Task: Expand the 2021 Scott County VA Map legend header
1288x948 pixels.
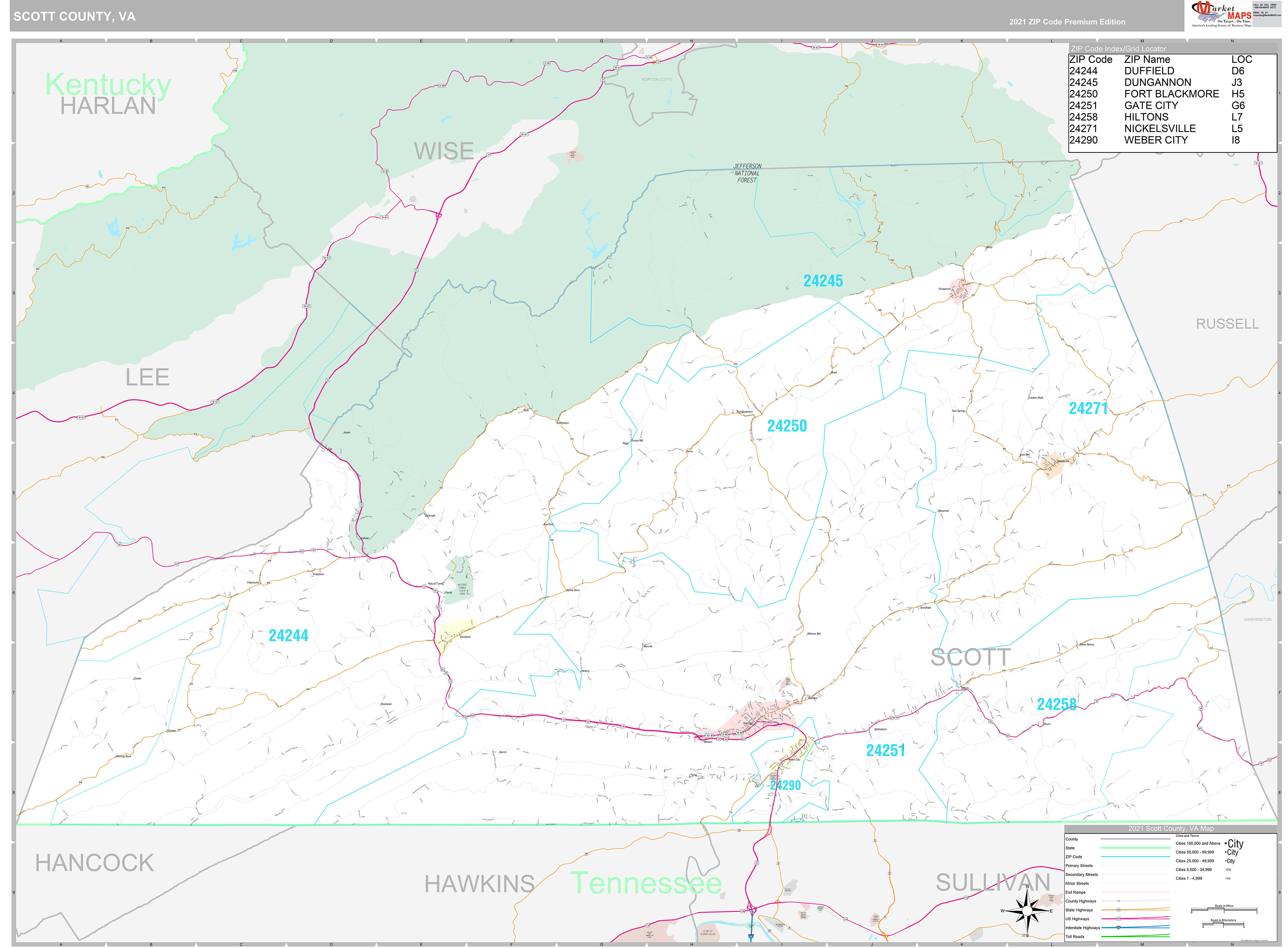Action: point(1171,829)
